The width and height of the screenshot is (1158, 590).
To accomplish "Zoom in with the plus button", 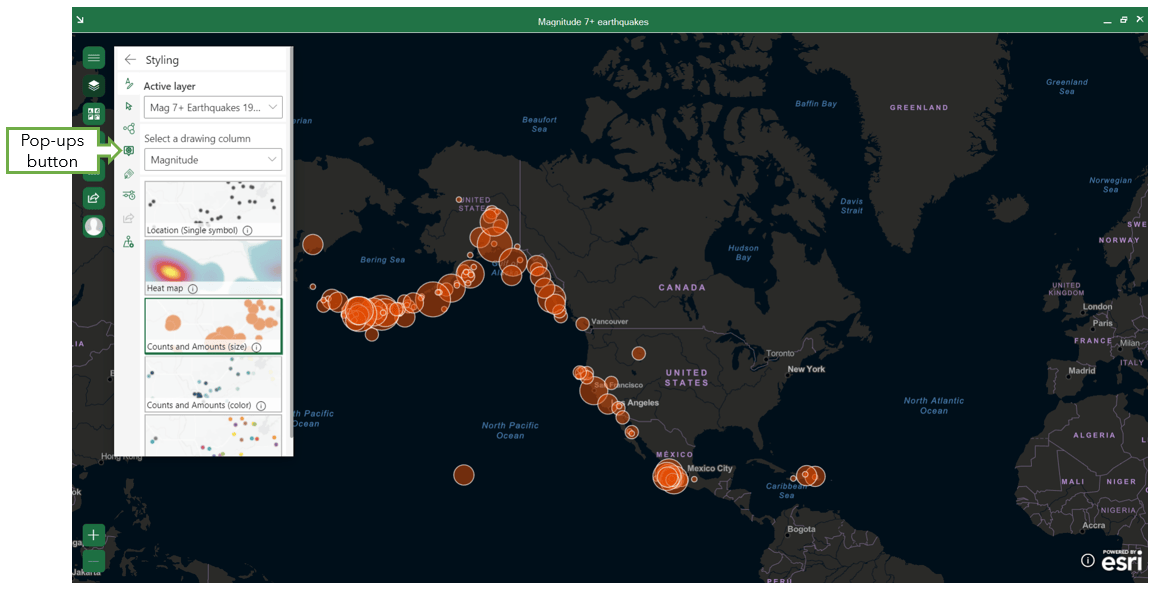I will click(x=94, y=535).
